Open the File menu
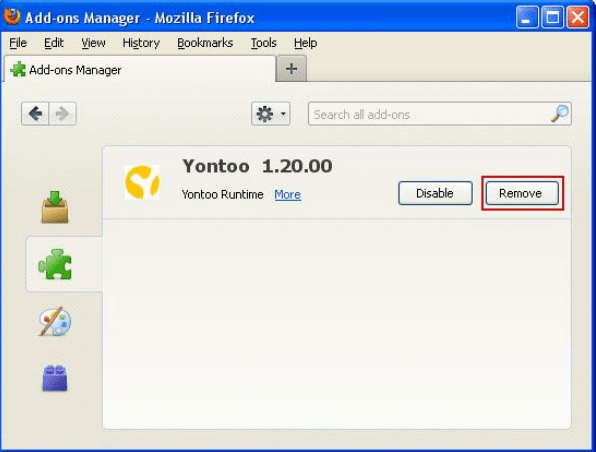 [x=18, y=43]
